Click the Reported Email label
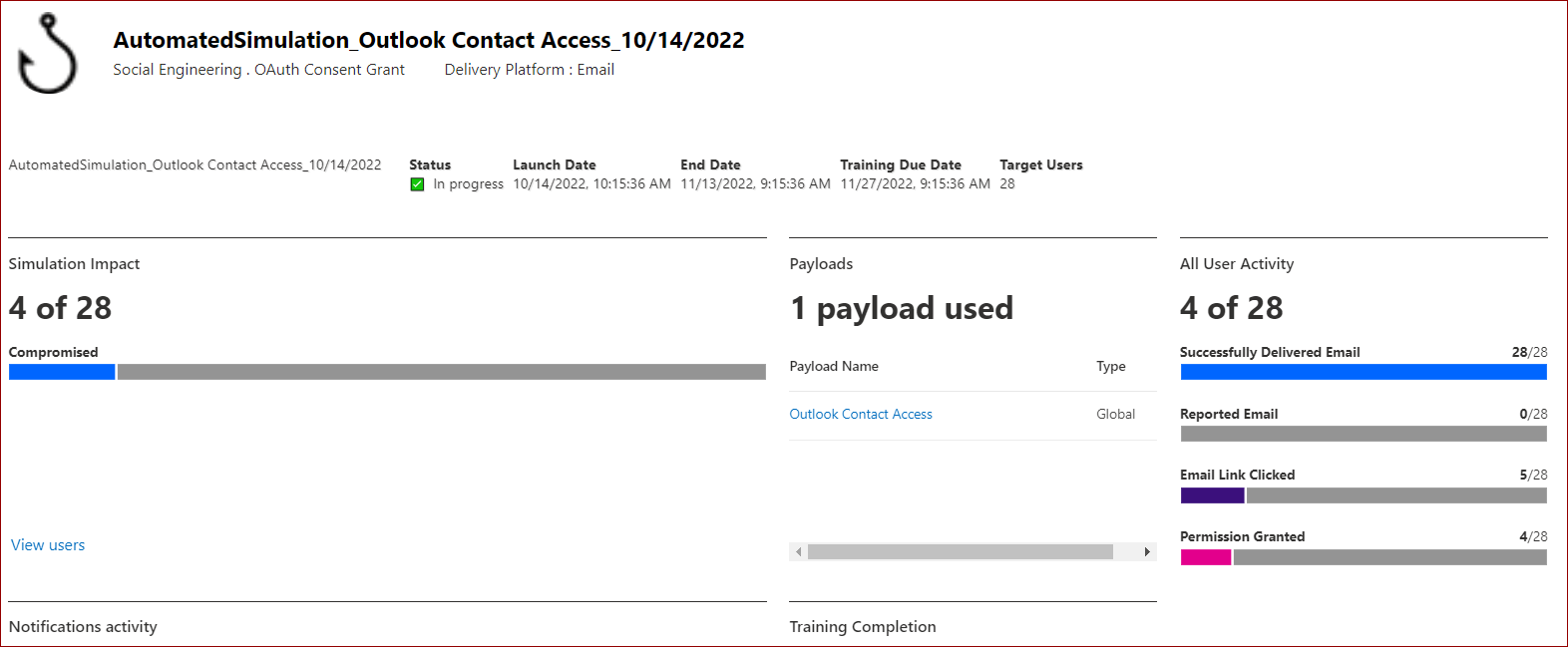This screenshot has width=1568, height=647. pos(1229,414)
